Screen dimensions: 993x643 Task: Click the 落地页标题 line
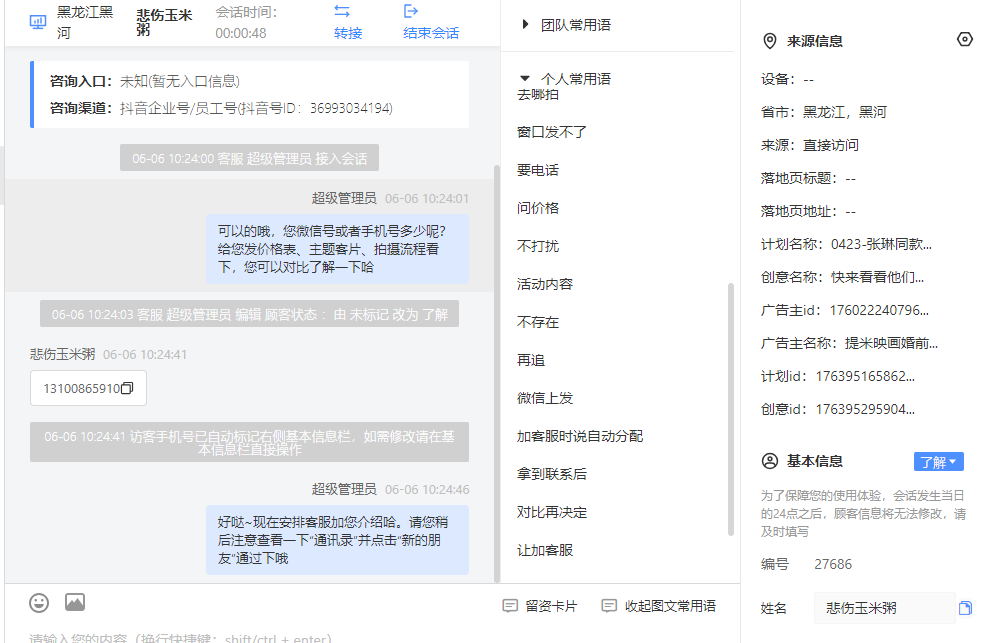click(808, 178)
